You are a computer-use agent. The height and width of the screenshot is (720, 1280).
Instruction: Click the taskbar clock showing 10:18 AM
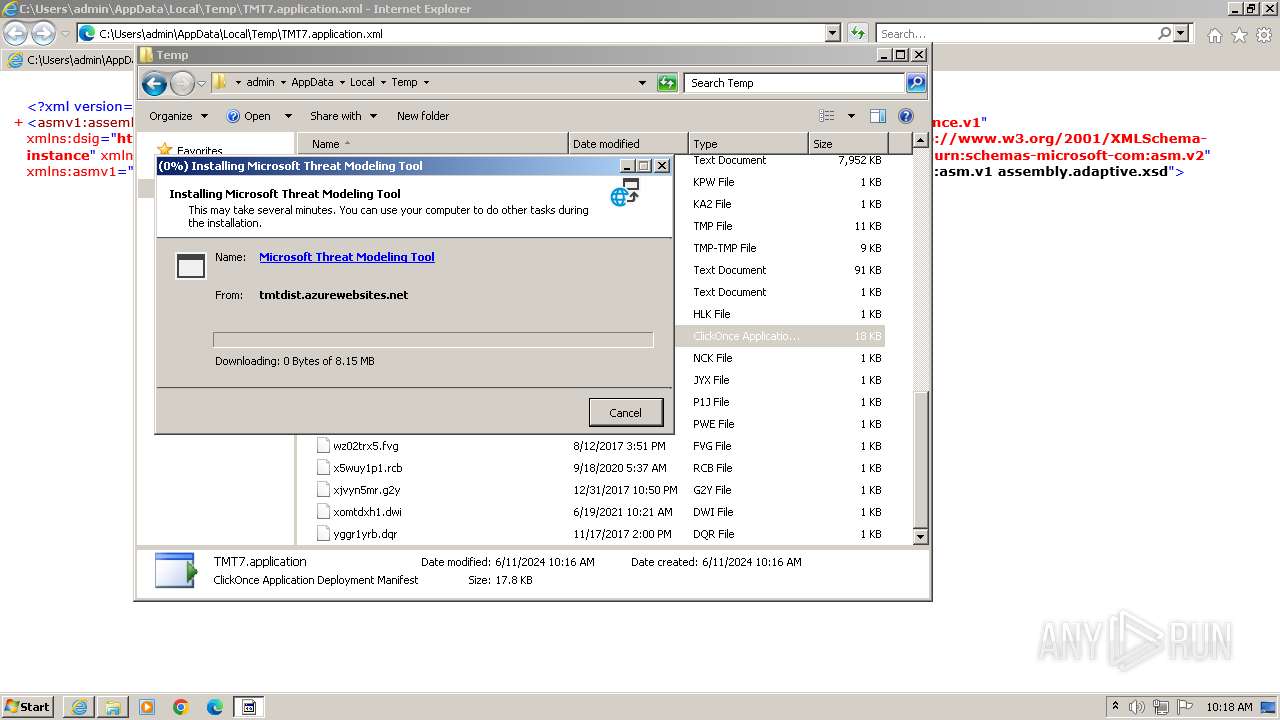[1229, 707]
